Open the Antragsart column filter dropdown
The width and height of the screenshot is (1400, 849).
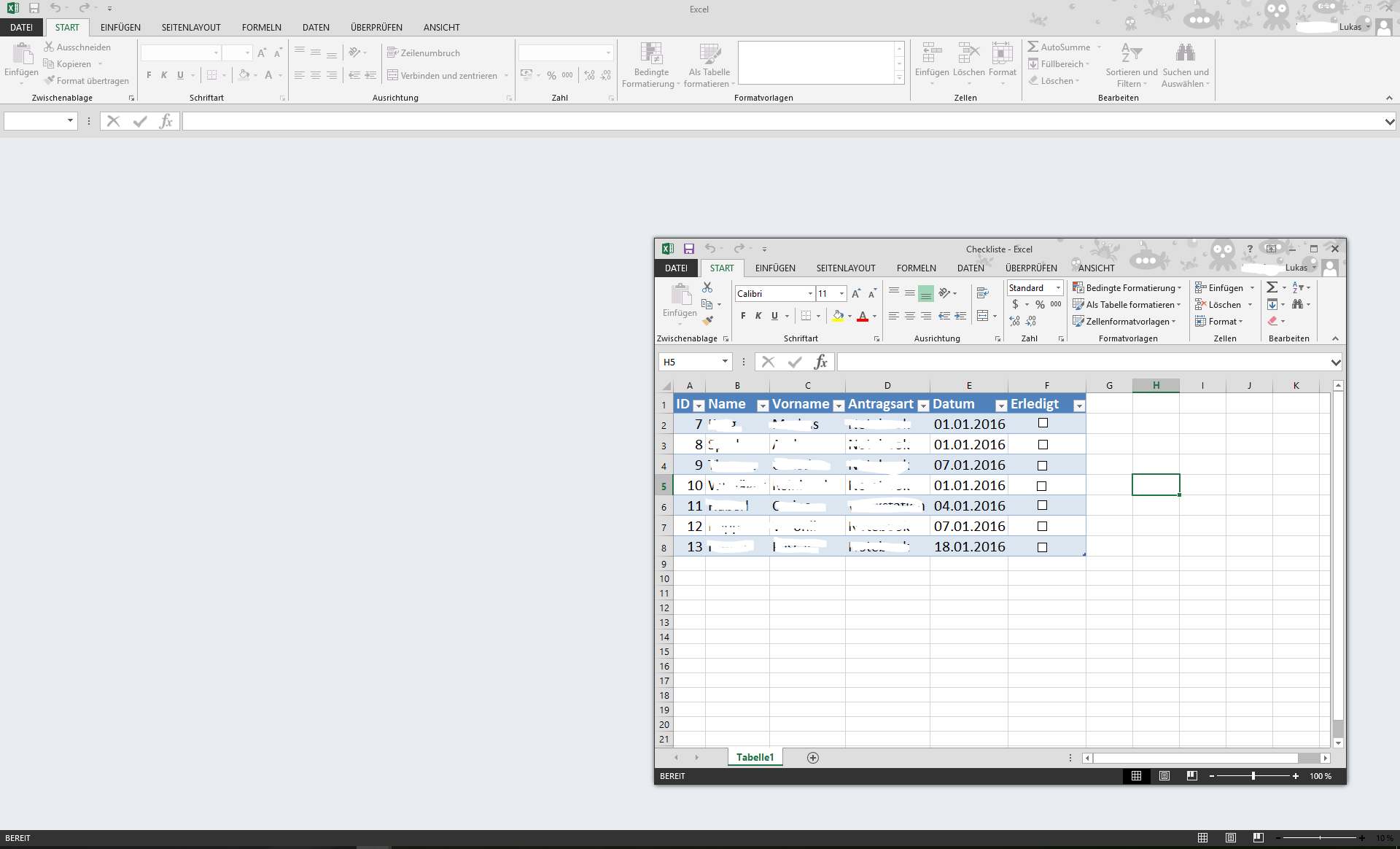(923, 406)
